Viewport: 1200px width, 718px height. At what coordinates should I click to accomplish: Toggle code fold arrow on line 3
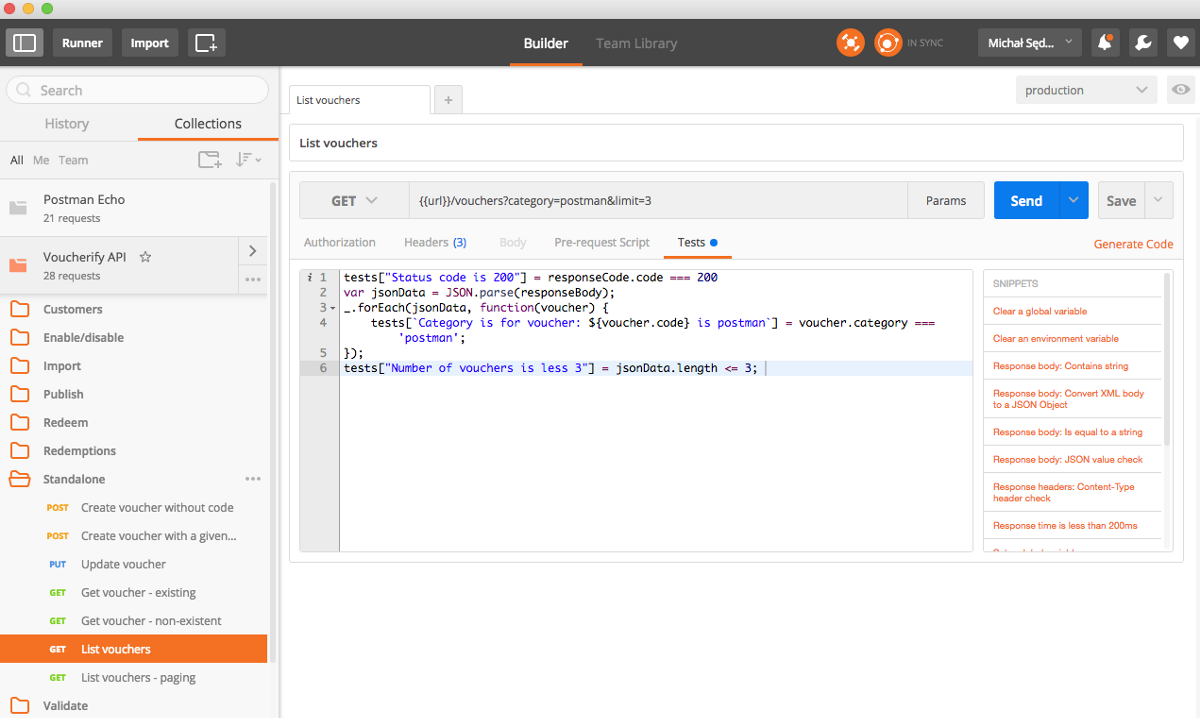[332, 308]
